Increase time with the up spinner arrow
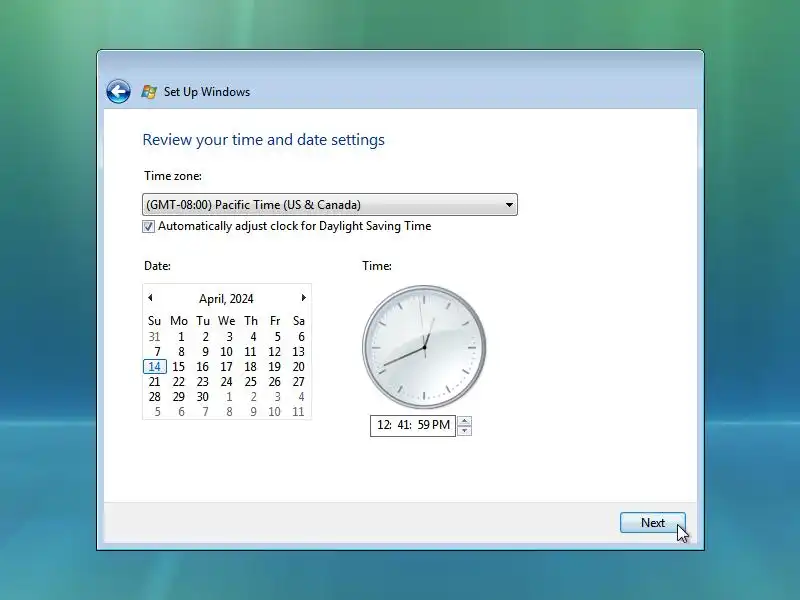The height and width of the screenshot is (600, 800). [x=464, y=421]
